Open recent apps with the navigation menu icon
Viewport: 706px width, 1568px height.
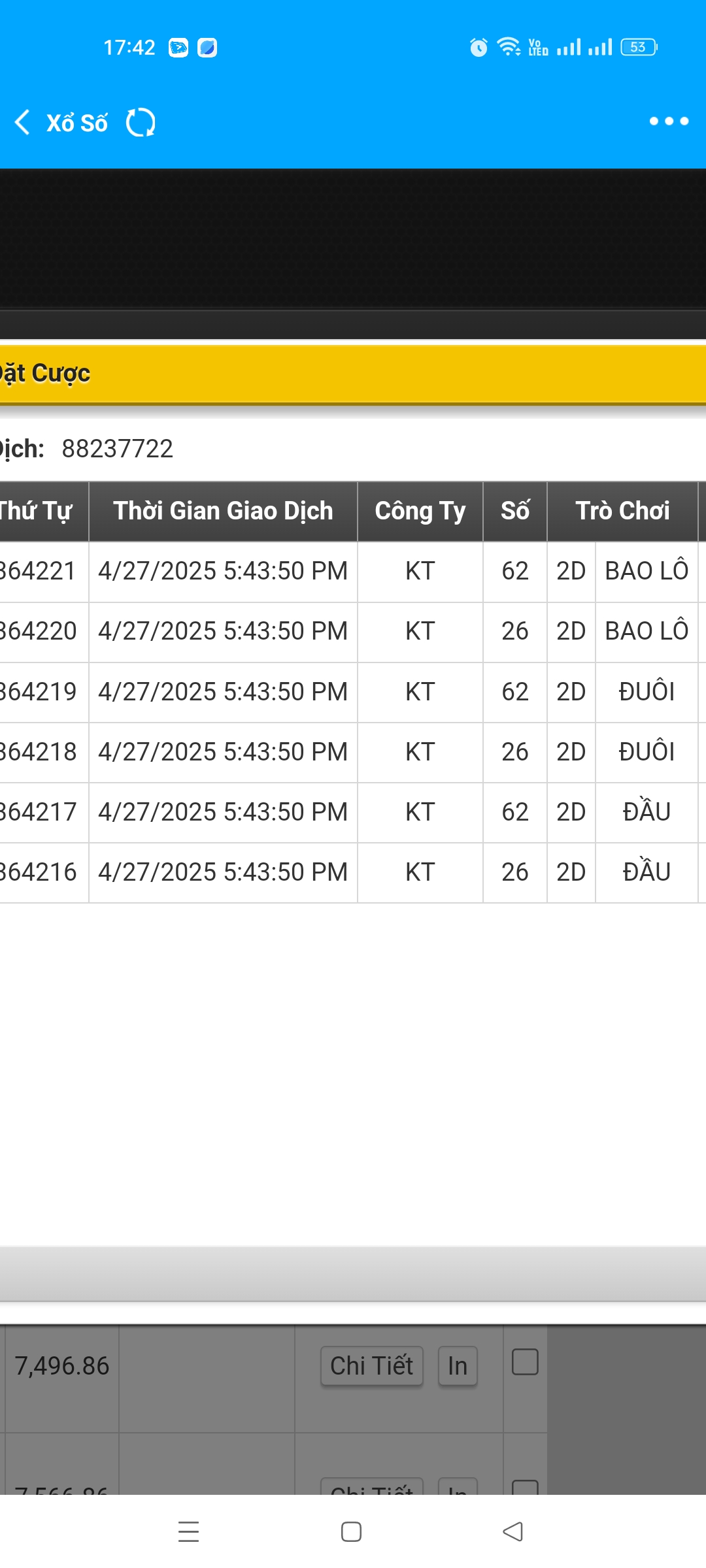tap(188, 1531)
